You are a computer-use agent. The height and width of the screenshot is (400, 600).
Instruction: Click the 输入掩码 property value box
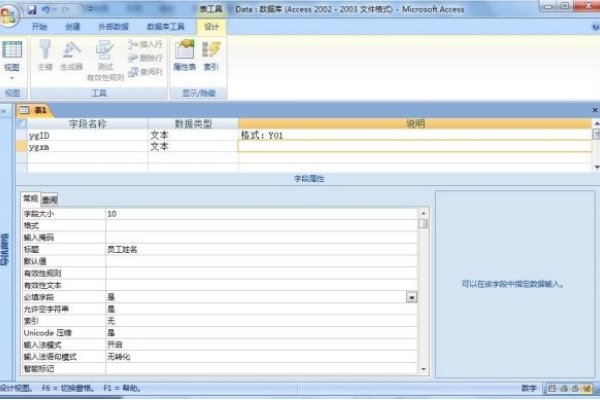pyautogui.click(x=261, y=238)
